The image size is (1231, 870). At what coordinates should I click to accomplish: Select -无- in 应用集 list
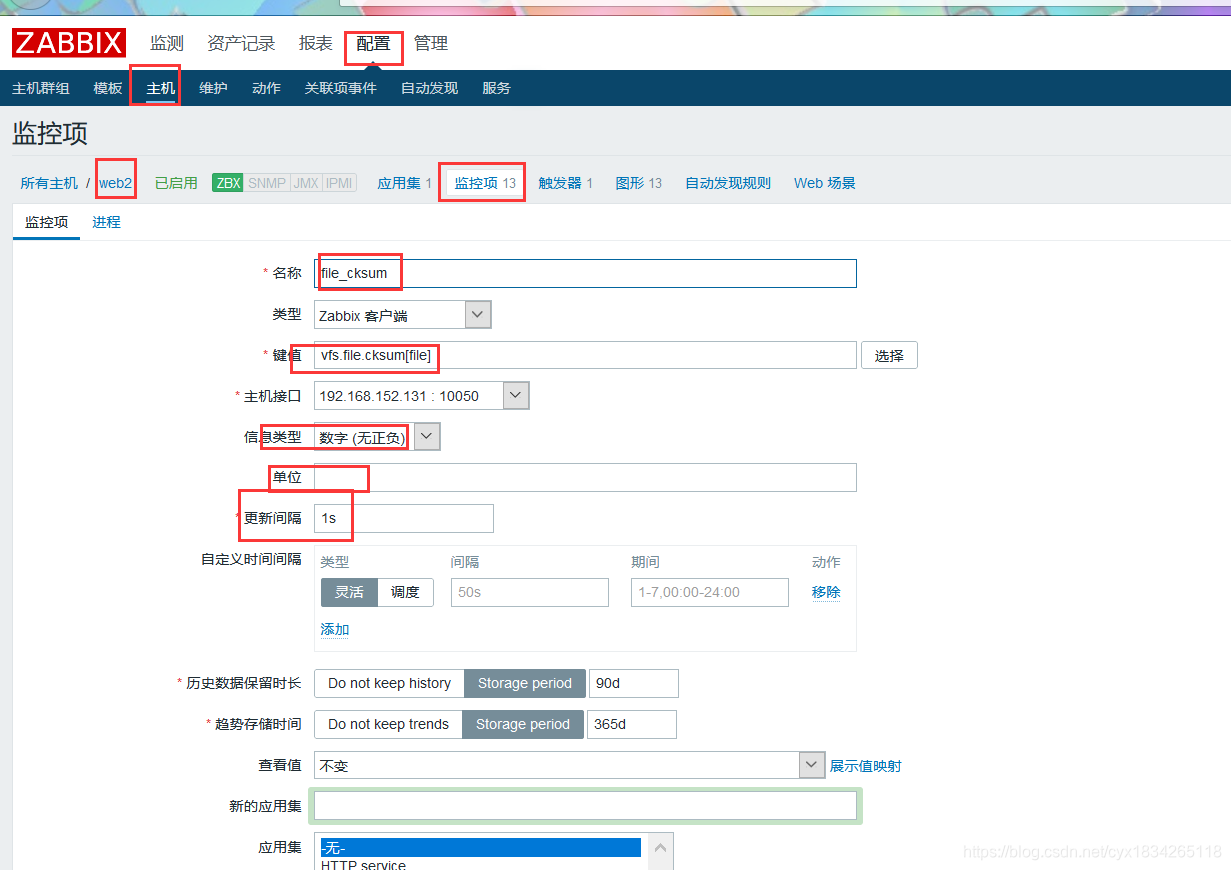480,848
